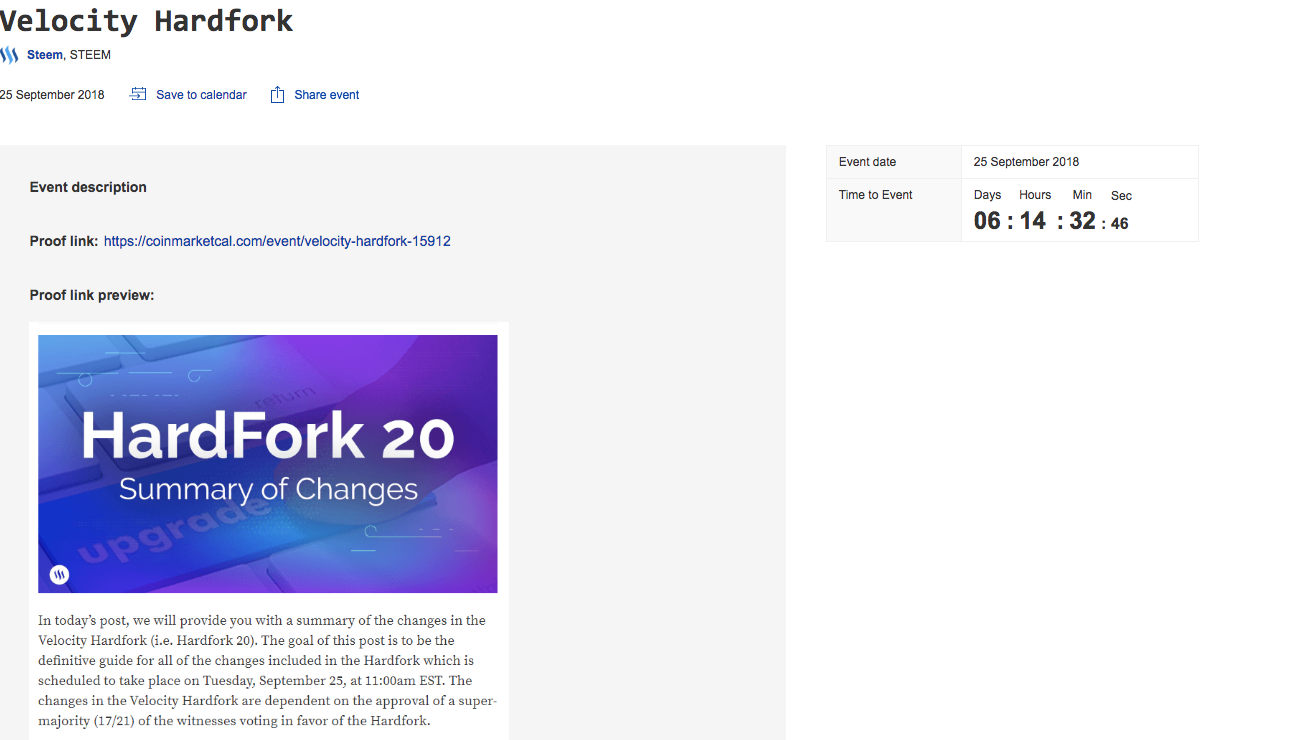The width and height of the screenshot is (1310, 740).
Task: Click the event date value in table
Action: coord(1026,162)
